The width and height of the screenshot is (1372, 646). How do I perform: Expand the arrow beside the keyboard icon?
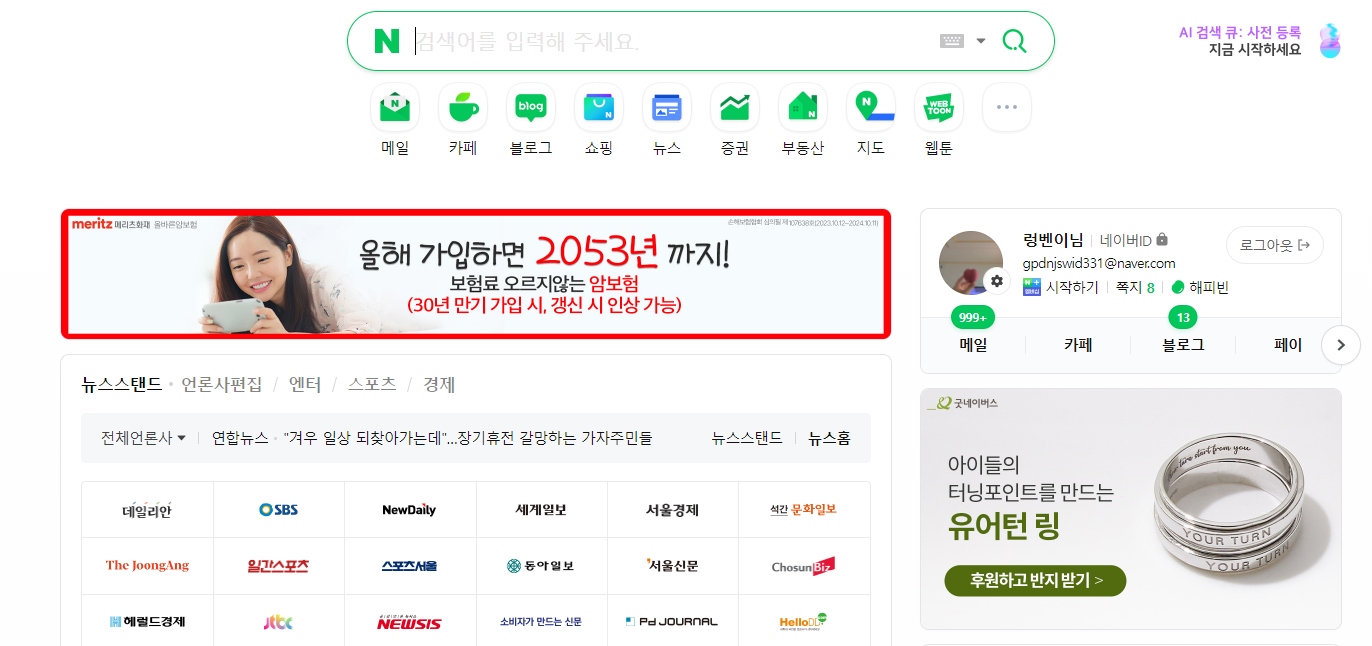coord(981,41)
